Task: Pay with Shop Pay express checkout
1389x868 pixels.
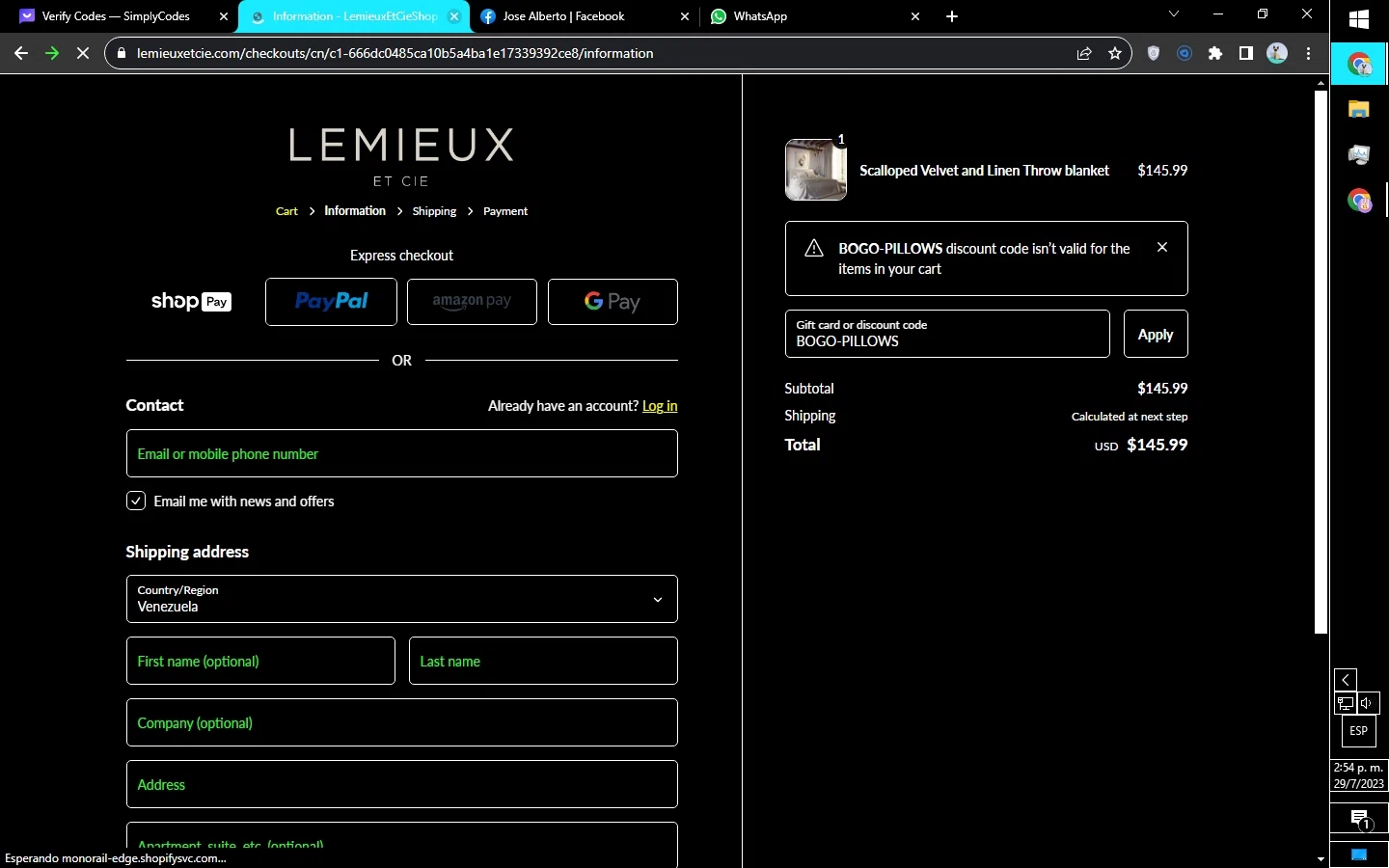Action: click(x=191, y=302)
